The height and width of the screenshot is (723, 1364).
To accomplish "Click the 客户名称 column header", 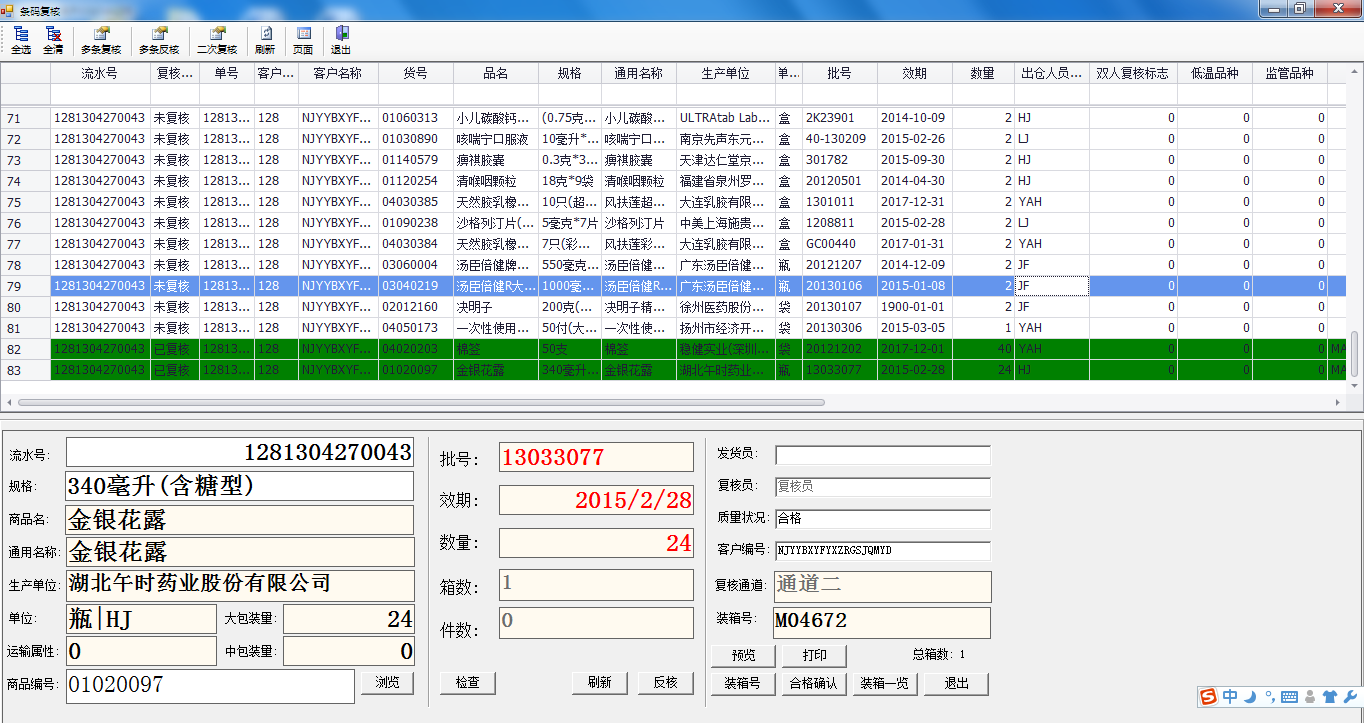I will [338, 73].
